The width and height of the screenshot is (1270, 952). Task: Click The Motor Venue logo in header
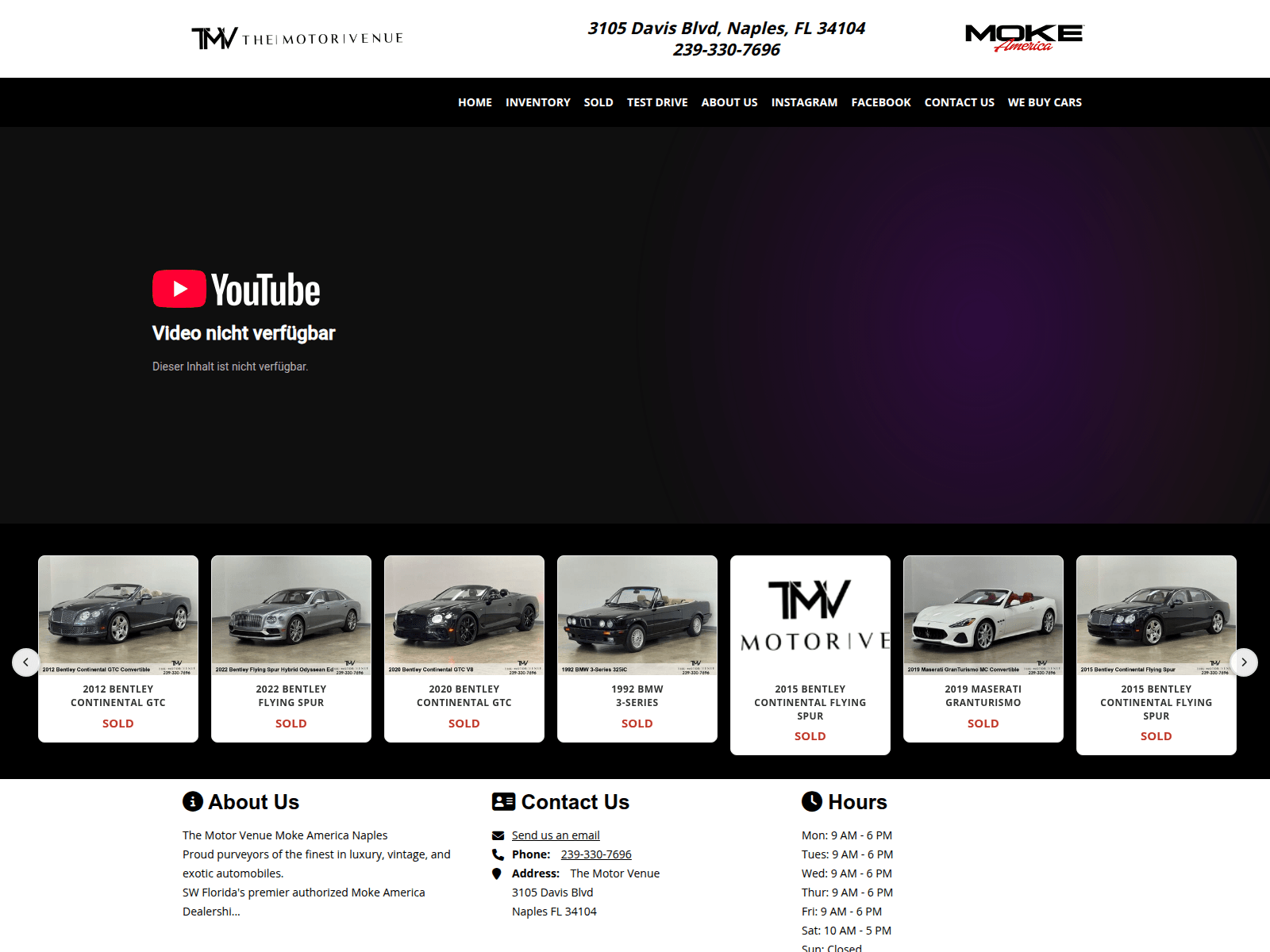click(x=298, y=38)
